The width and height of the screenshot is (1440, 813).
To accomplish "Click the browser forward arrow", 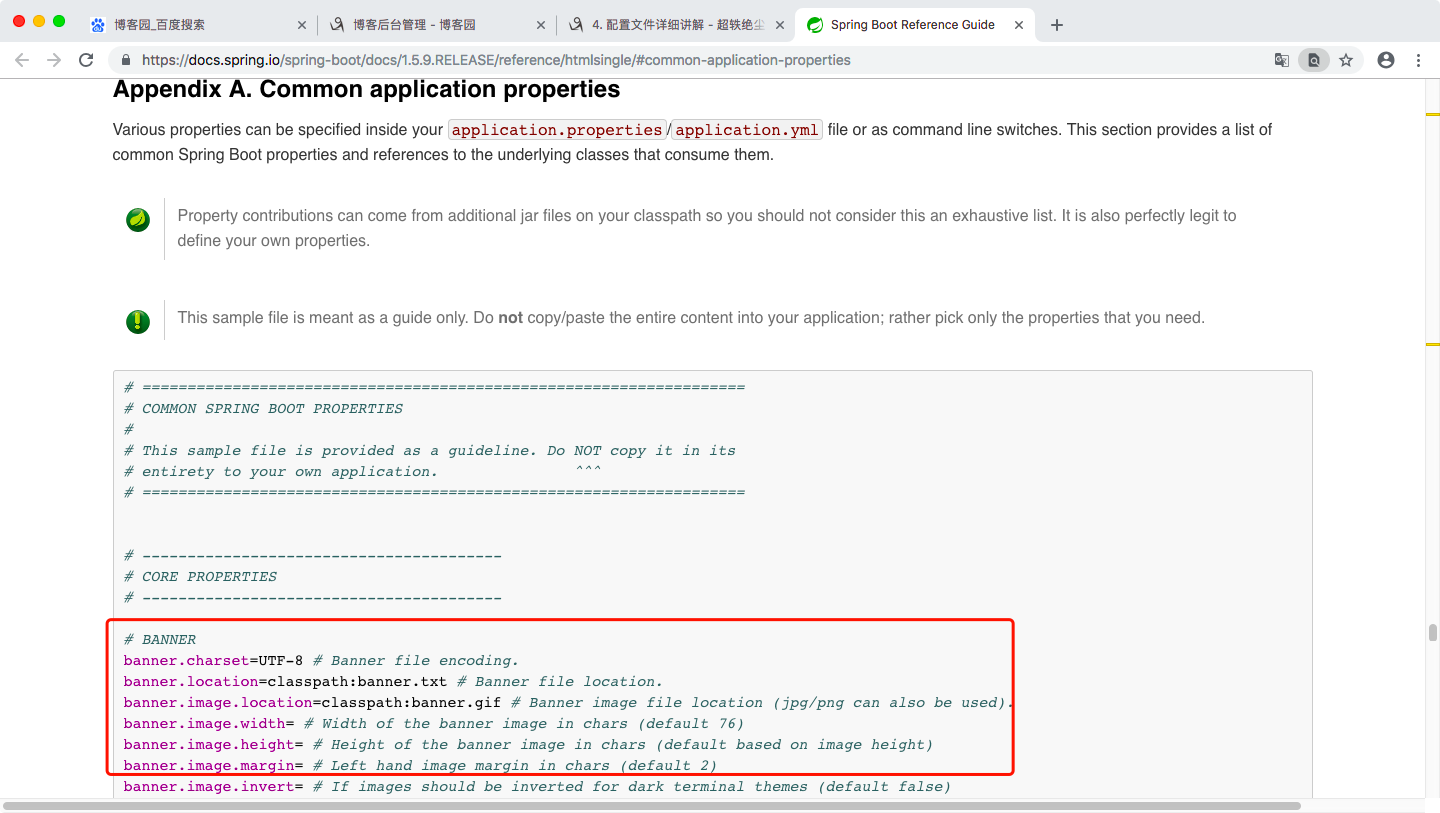I will [54, 60].
